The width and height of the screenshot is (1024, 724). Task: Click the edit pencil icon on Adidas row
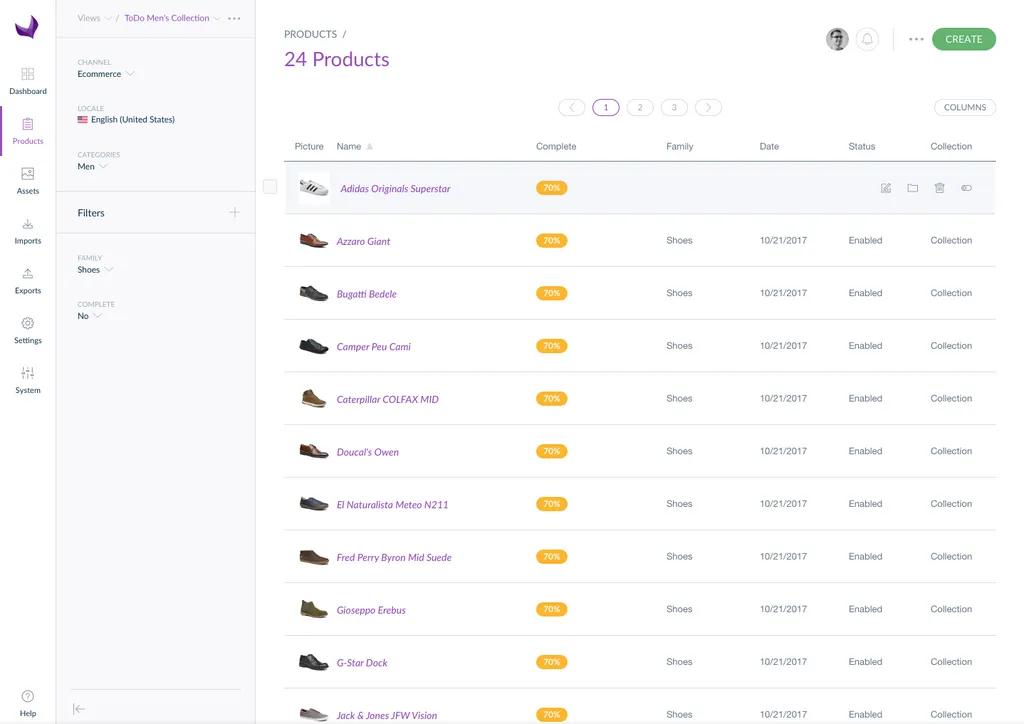885,188
